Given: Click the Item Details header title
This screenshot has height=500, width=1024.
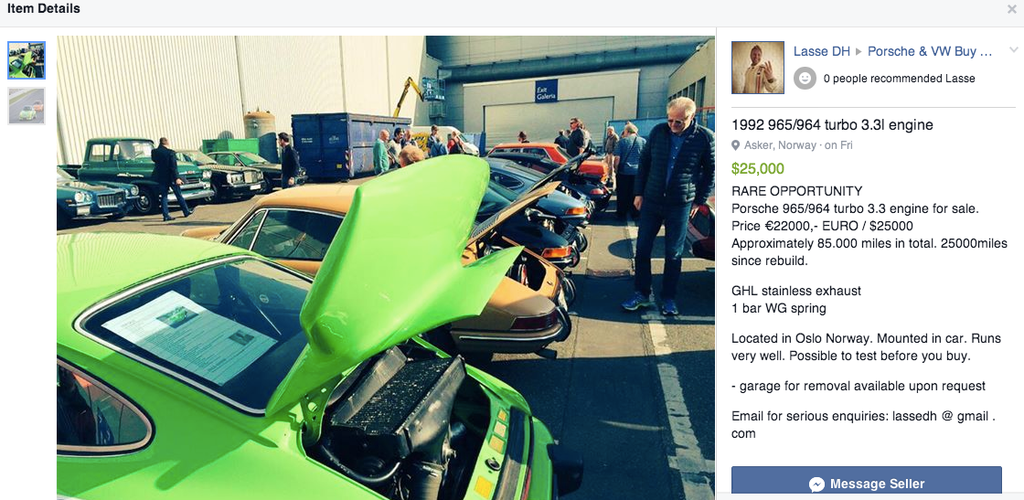Looking at the screenshot, I should [44, 9].
